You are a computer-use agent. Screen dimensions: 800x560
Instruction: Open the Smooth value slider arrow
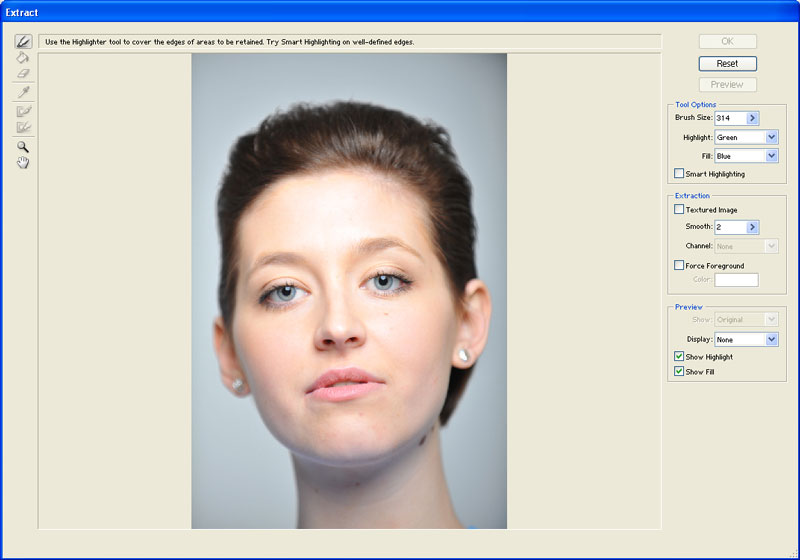click(753, 228)
